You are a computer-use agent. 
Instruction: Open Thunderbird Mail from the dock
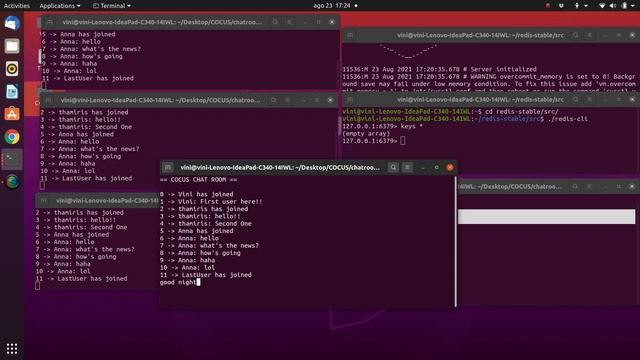pos(12,23)
